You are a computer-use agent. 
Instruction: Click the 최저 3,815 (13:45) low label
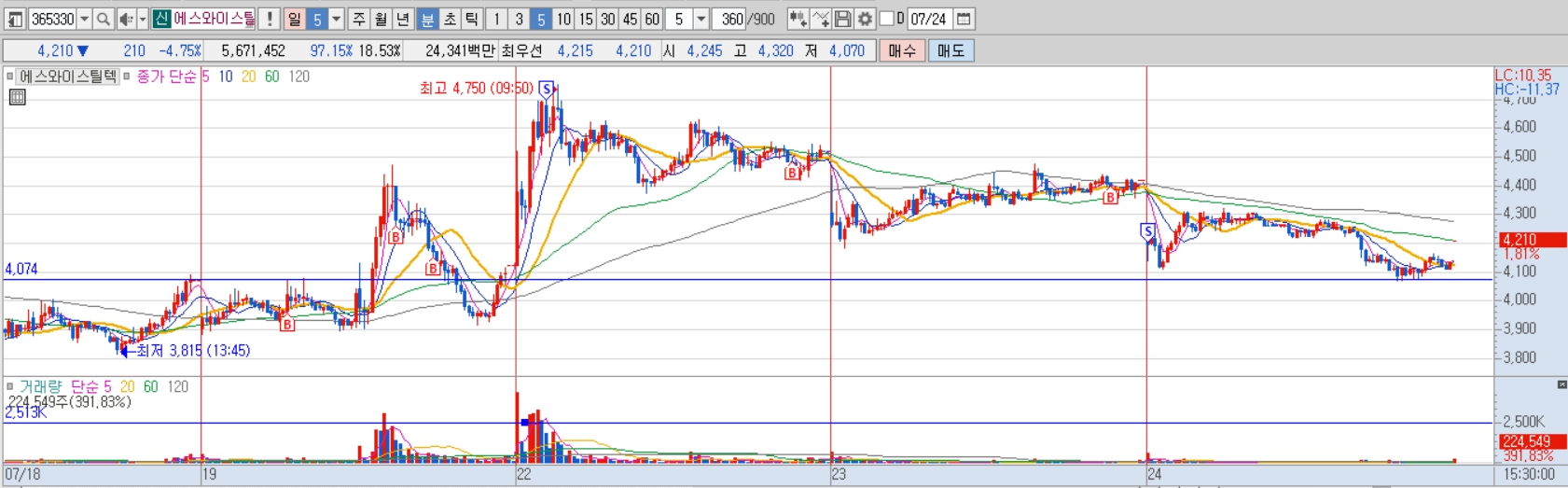[193, 351]
